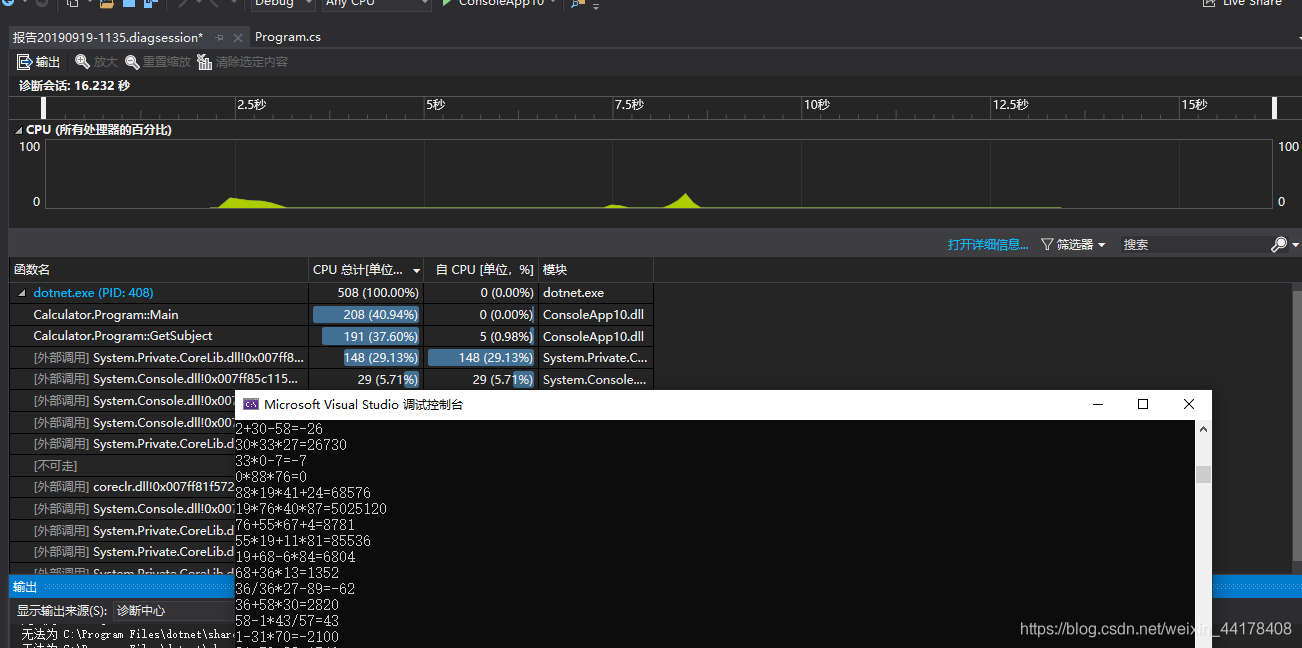Click the dotnet.exe (PID: 408) link

click(93, 293)
